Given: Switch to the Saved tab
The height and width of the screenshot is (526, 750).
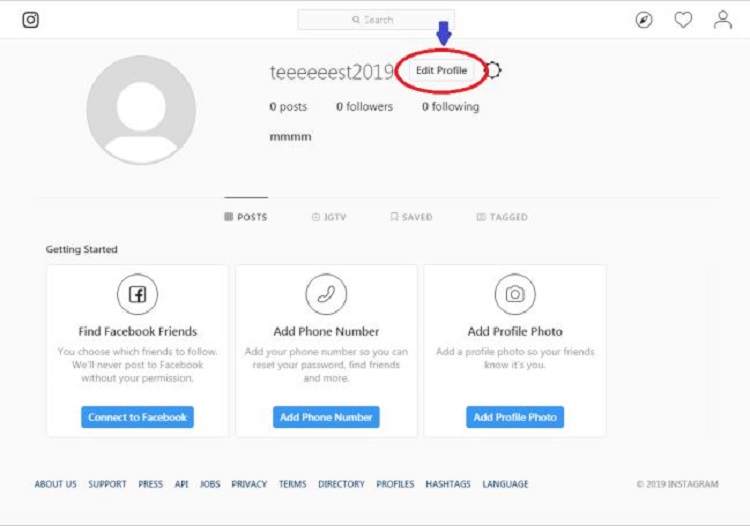Looking at the screenshot, I should 411,217.
